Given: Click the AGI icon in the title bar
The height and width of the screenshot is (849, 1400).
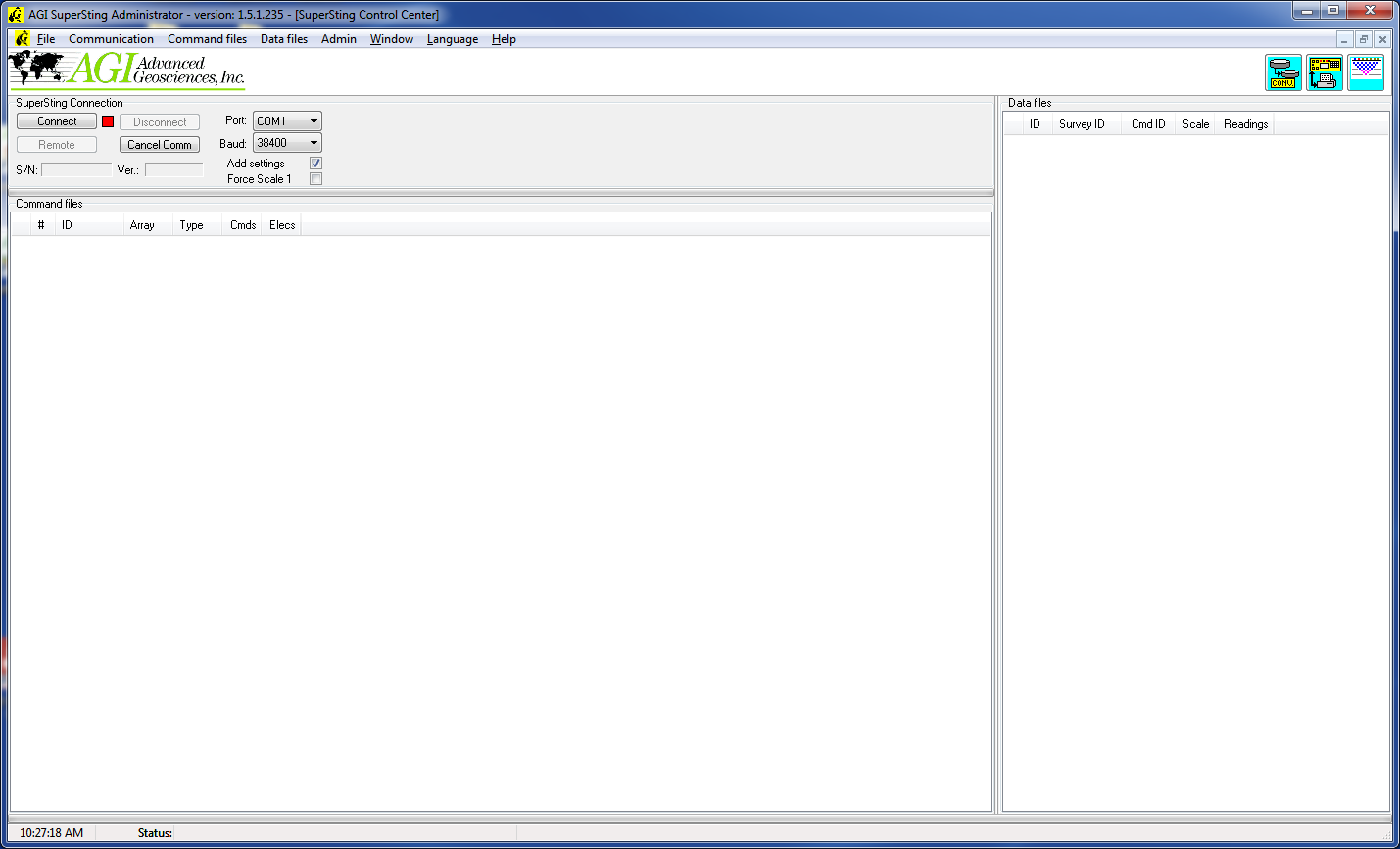Looking at the screenshot, I should pyautogui.click(x=15, y=15).
